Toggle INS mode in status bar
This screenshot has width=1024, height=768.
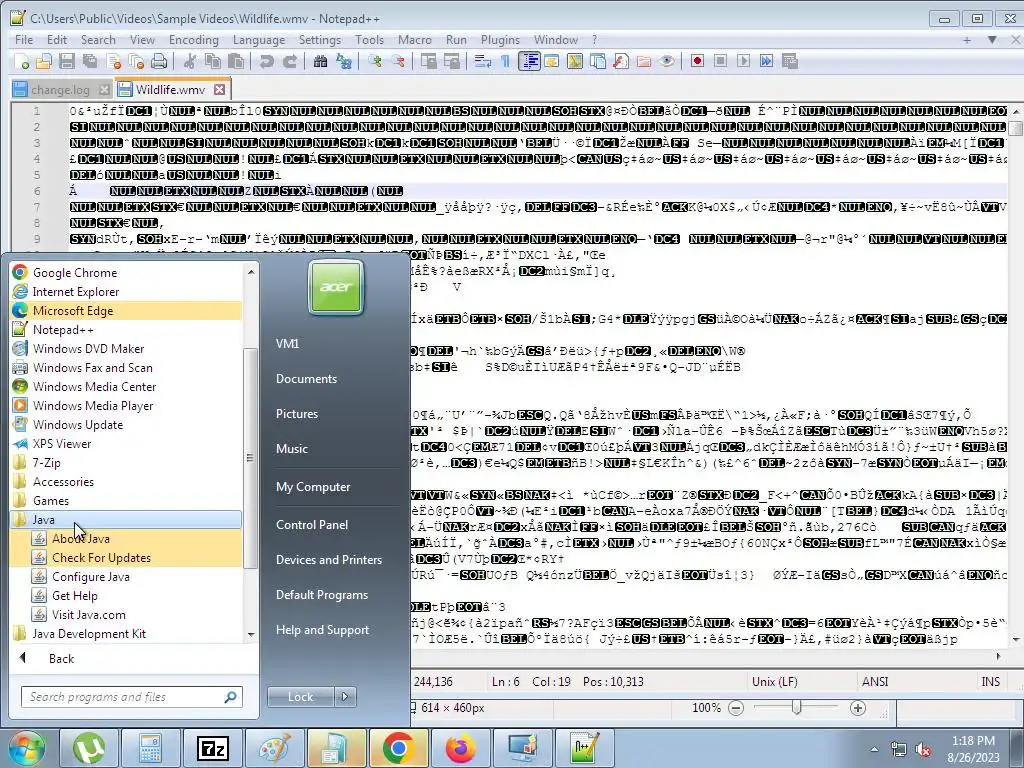pos(990,681)
